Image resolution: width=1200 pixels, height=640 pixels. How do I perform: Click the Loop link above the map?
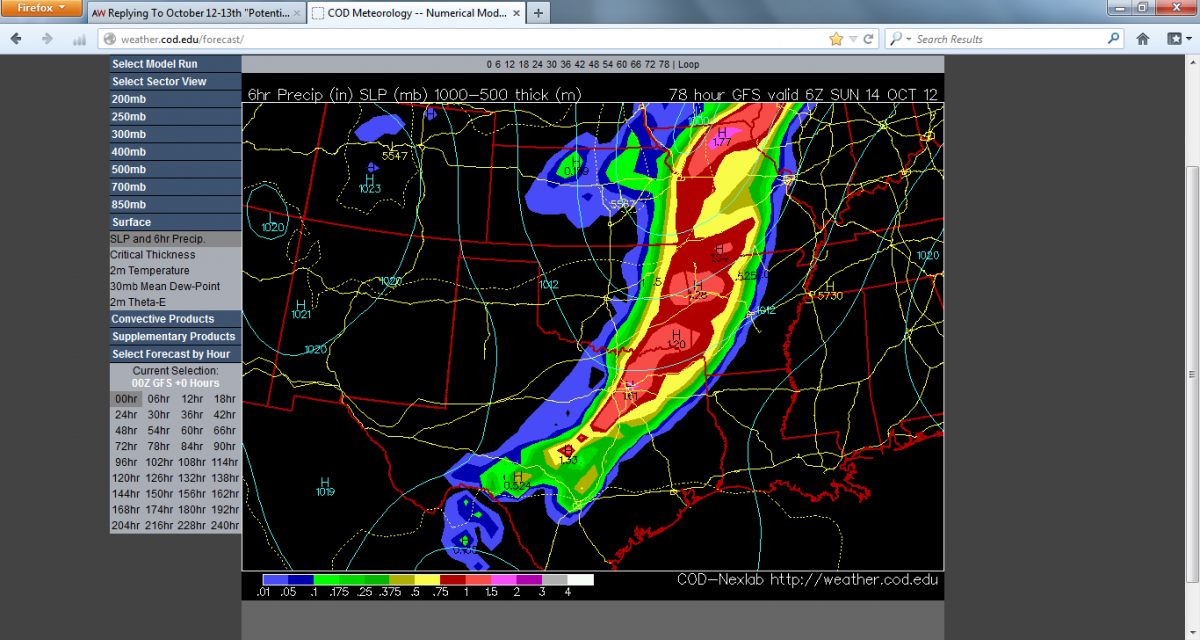tap(688, 64)
